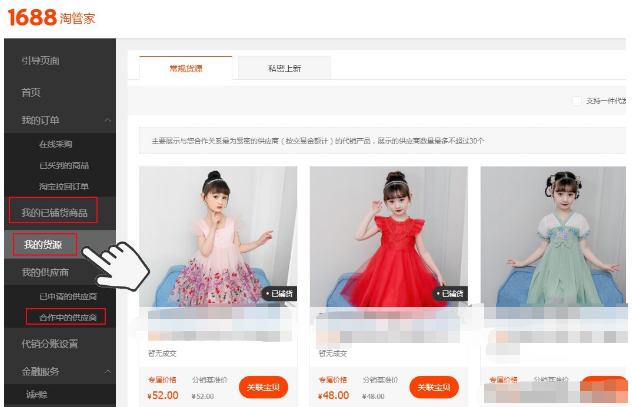
Task: Open the pink floral dress product image
Action: (218, 237)
